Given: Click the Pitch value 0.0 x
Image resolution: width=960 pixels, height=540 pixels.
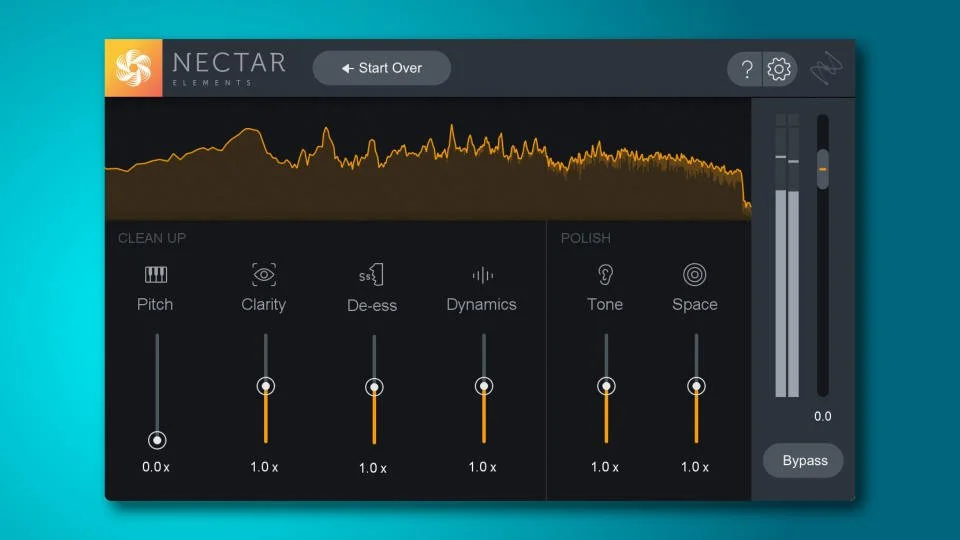Looking at the screenshot, I should (156, 467).
